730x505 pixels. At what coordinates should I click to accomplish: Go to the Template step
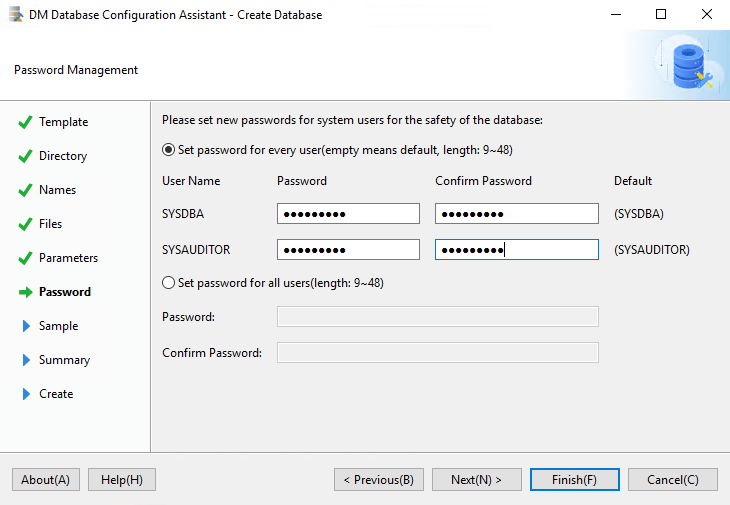63,122
